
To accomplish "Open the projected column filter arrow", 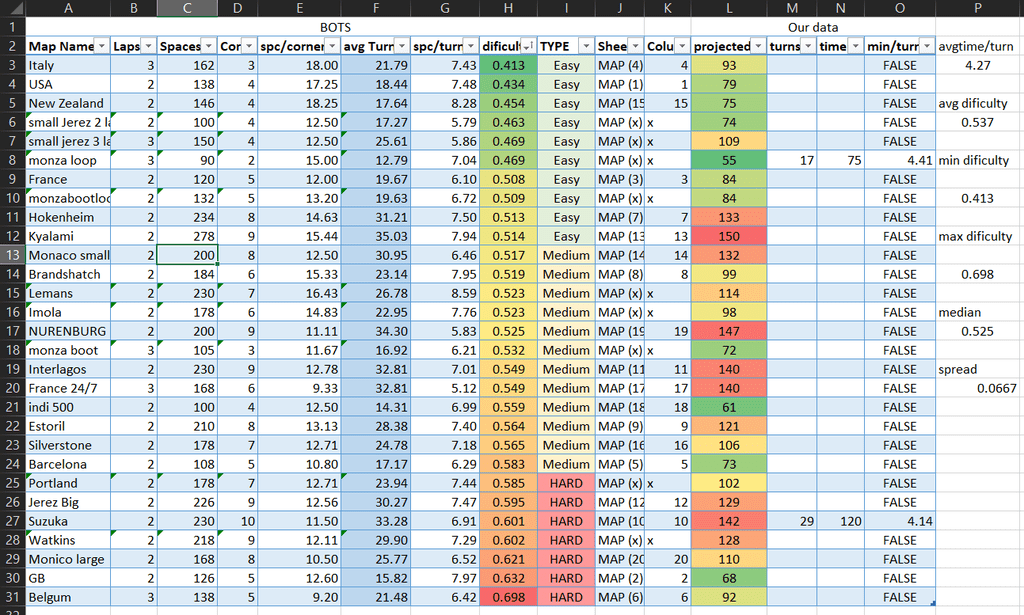I will [x=758, y=46].
